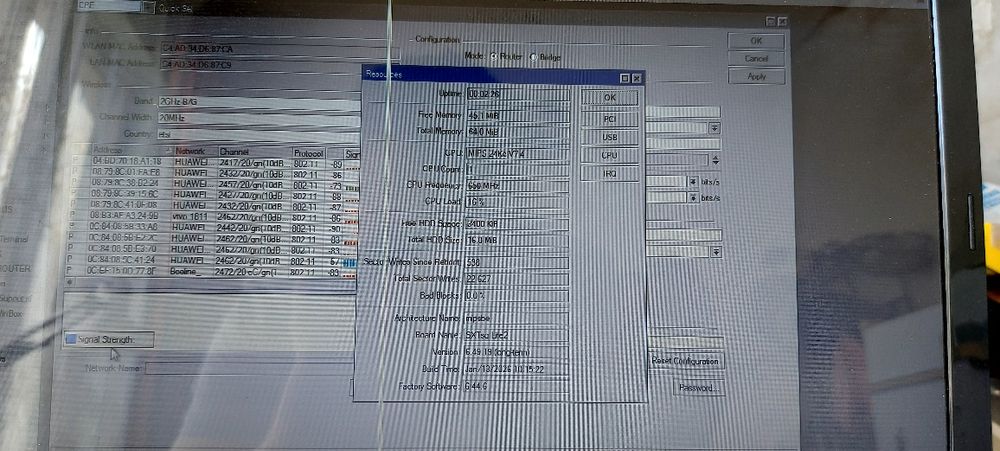Image resolution: width=1000 pixels, height=451 pixels.
Task: Open PCI info in Resources dialog
Action: (610, 119)
